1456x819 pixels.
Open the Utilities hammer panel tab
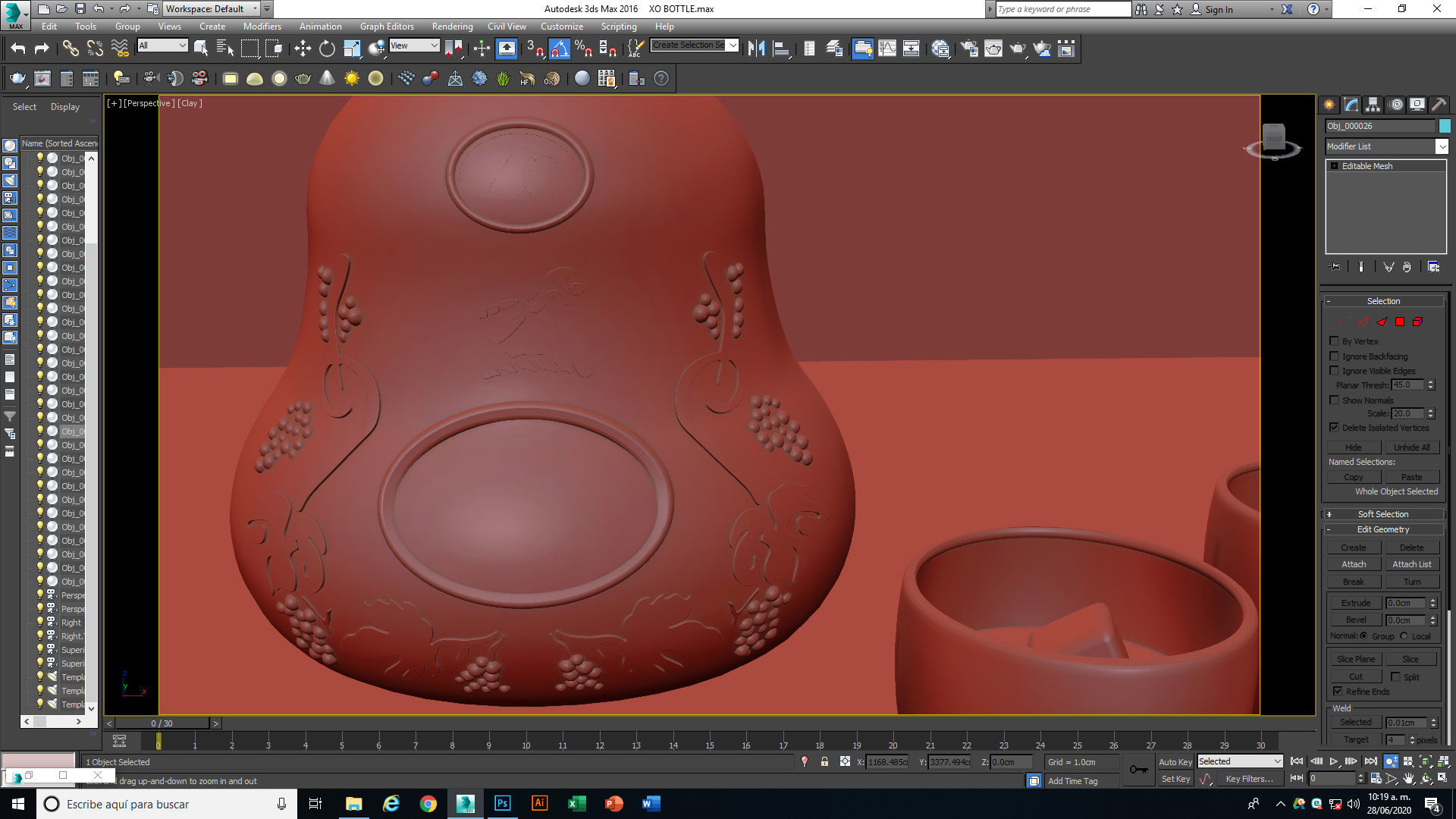pyautogui.click(x=1439, y=105)
